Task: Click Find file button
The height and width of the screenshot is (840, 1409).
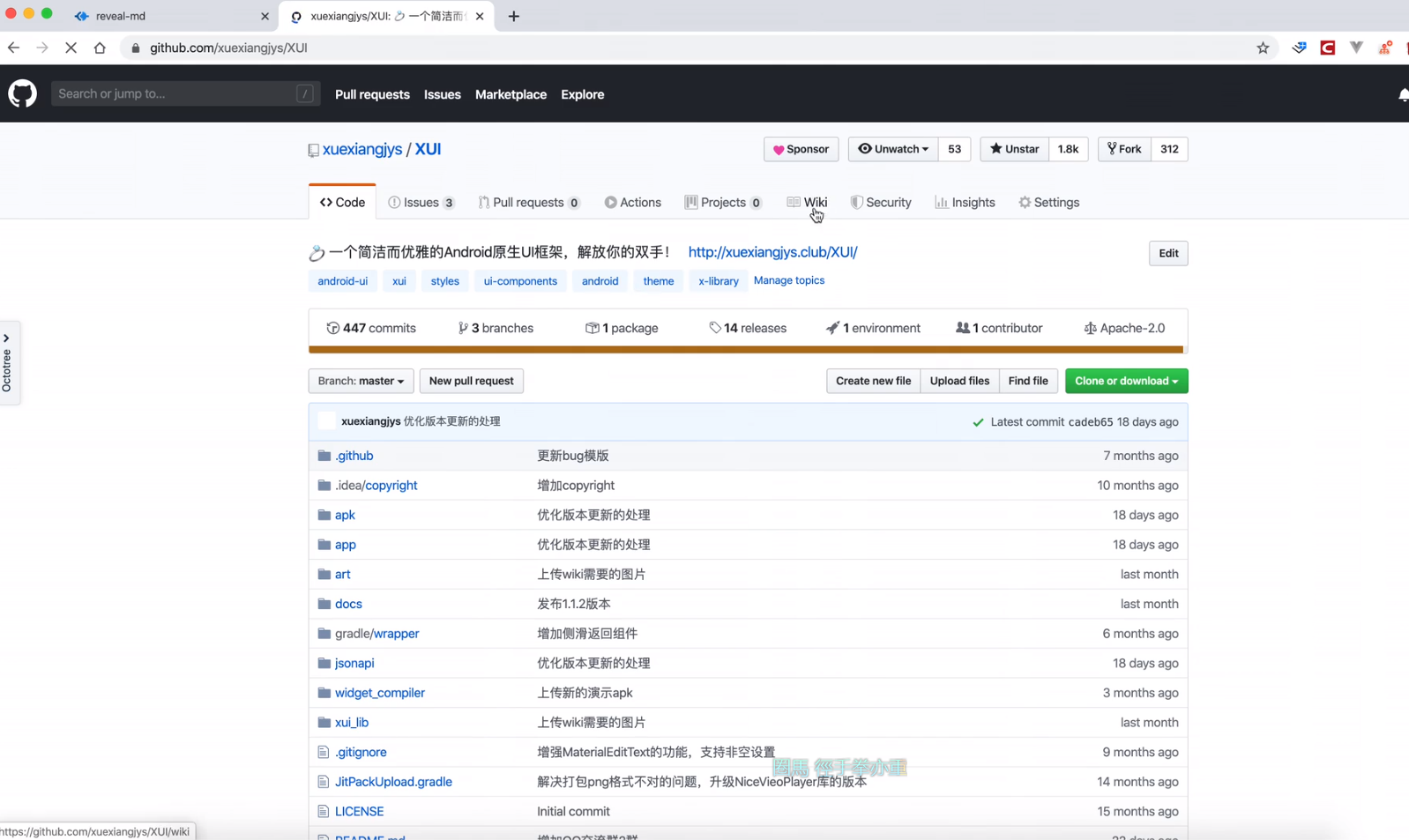Action: [x=1028, y=381]
